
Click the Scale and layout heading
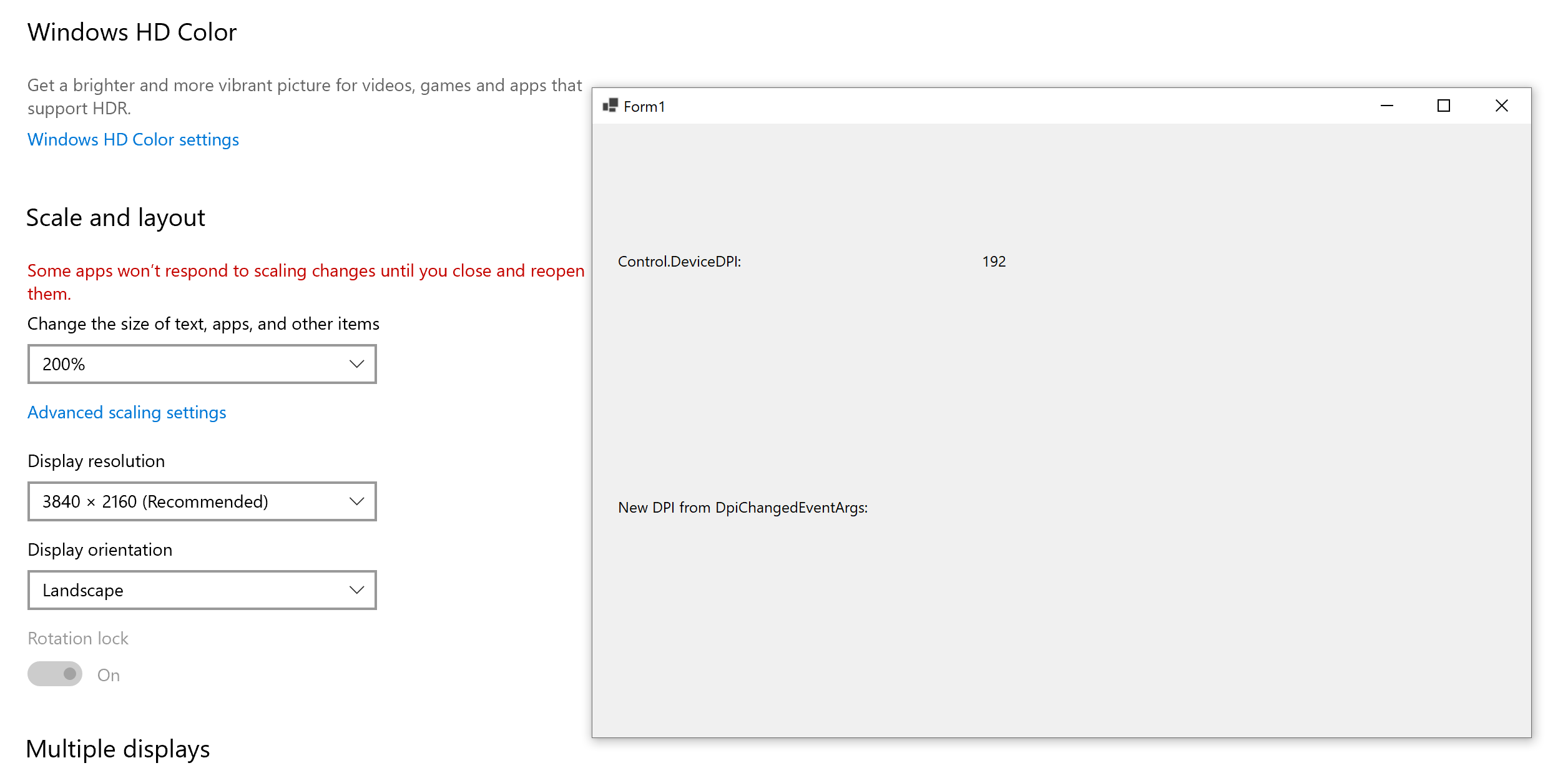(115, 218)
